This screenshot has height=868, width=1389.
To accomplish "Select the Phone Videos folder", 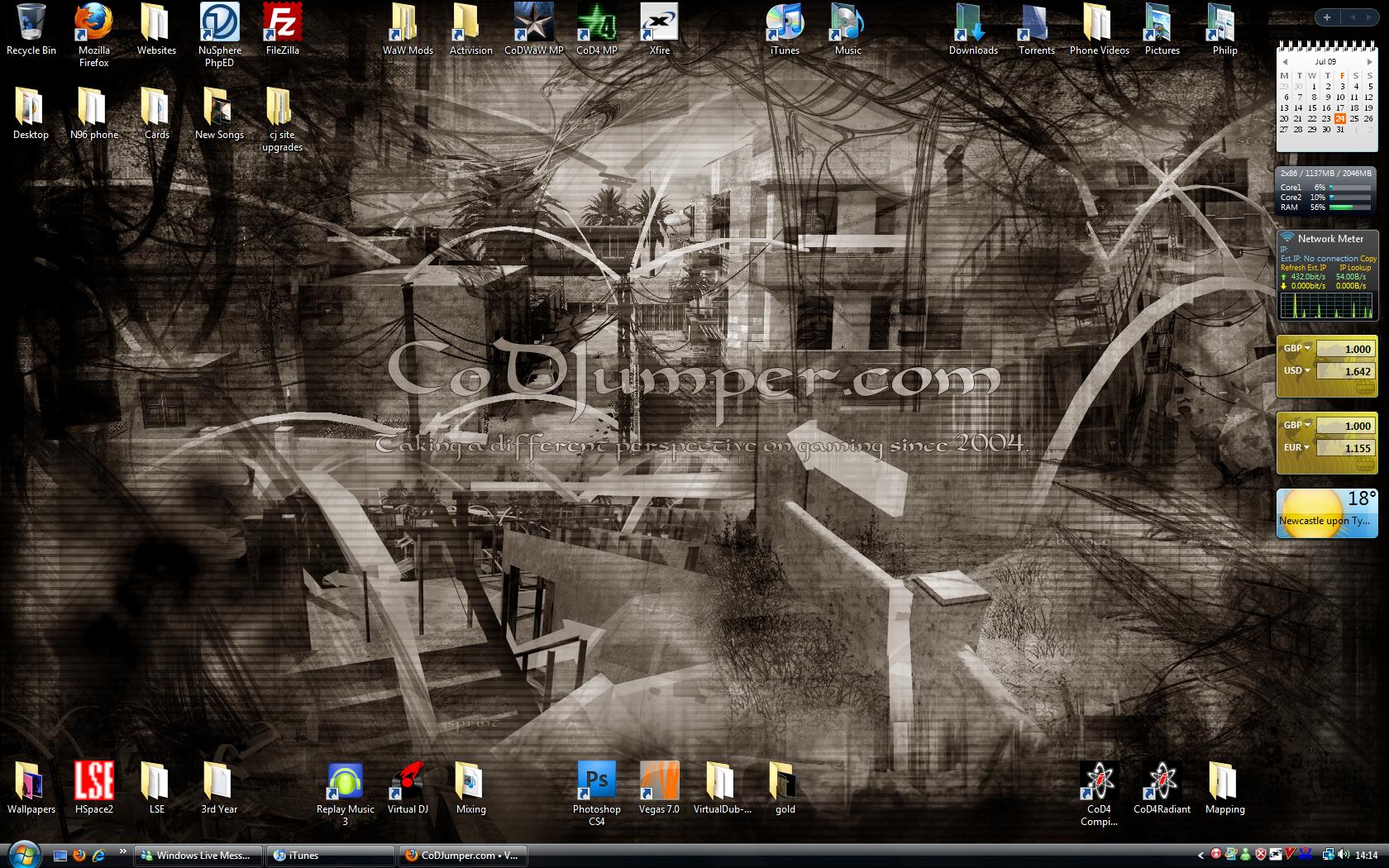I will pos(1099,30).
